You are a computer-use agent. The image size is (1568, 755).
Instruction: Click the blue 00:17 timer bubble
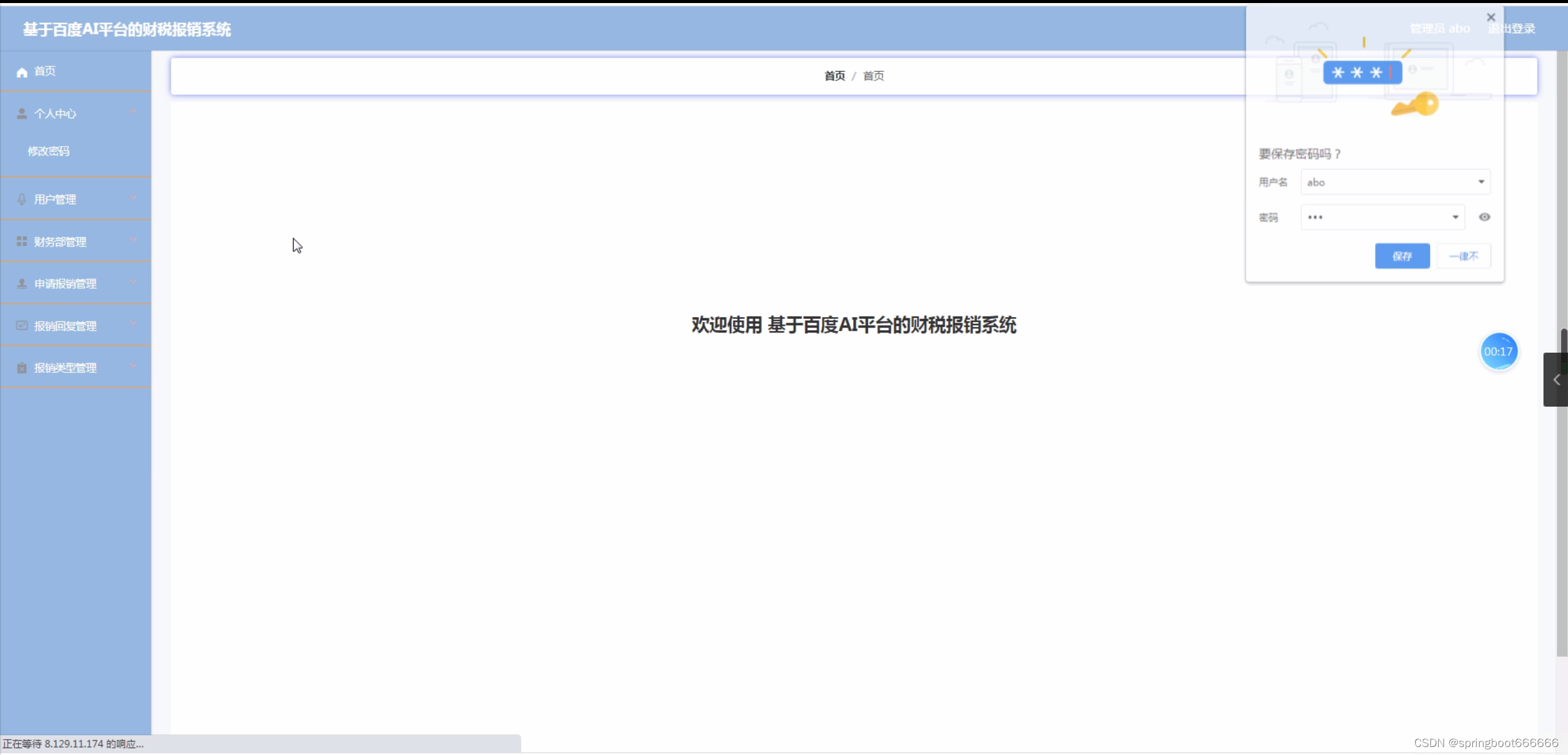click(x=1498, y=351)
